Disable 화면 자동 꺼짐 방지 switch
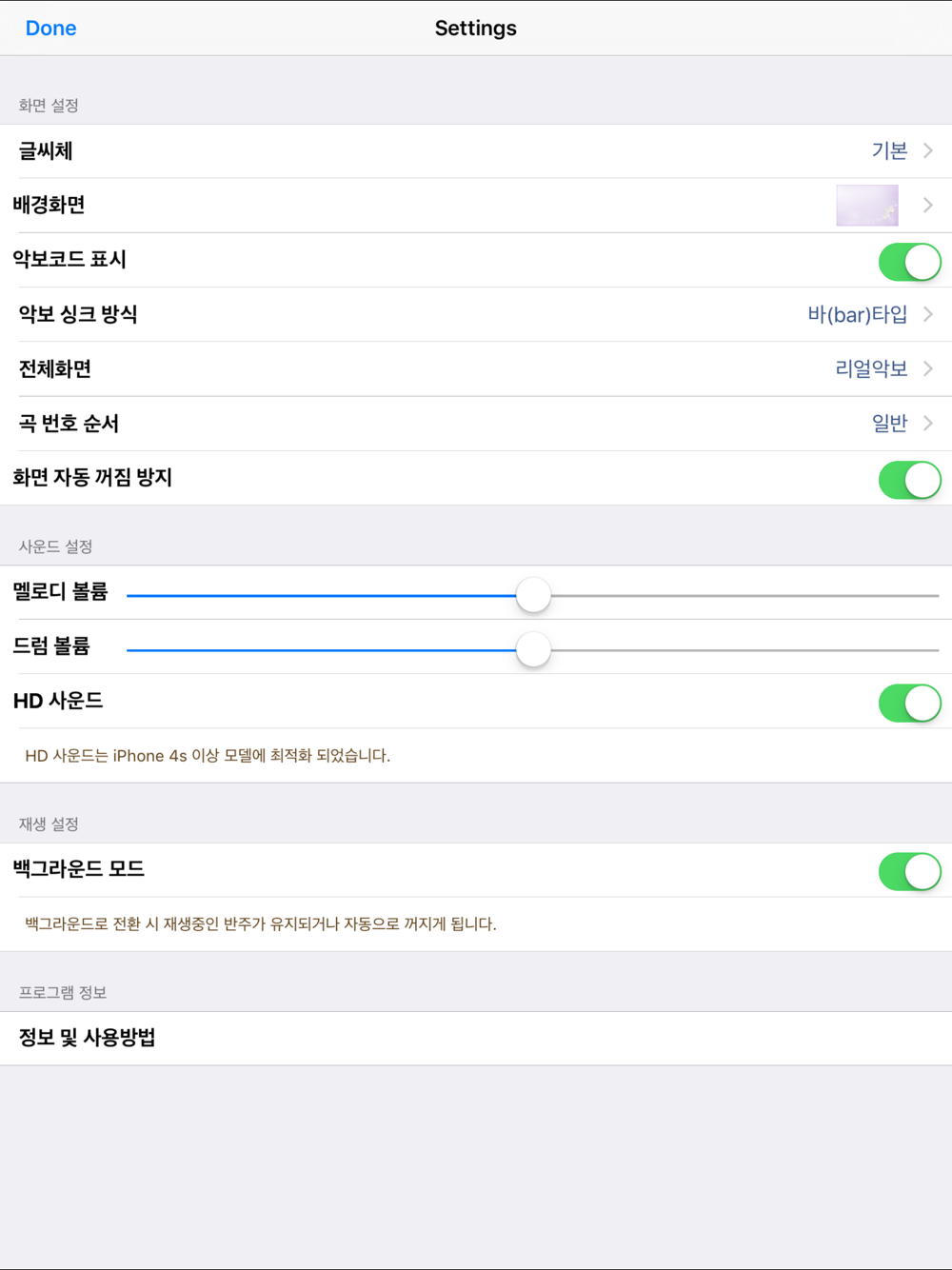Screen dimensions: 952x1270 (910, 480)
